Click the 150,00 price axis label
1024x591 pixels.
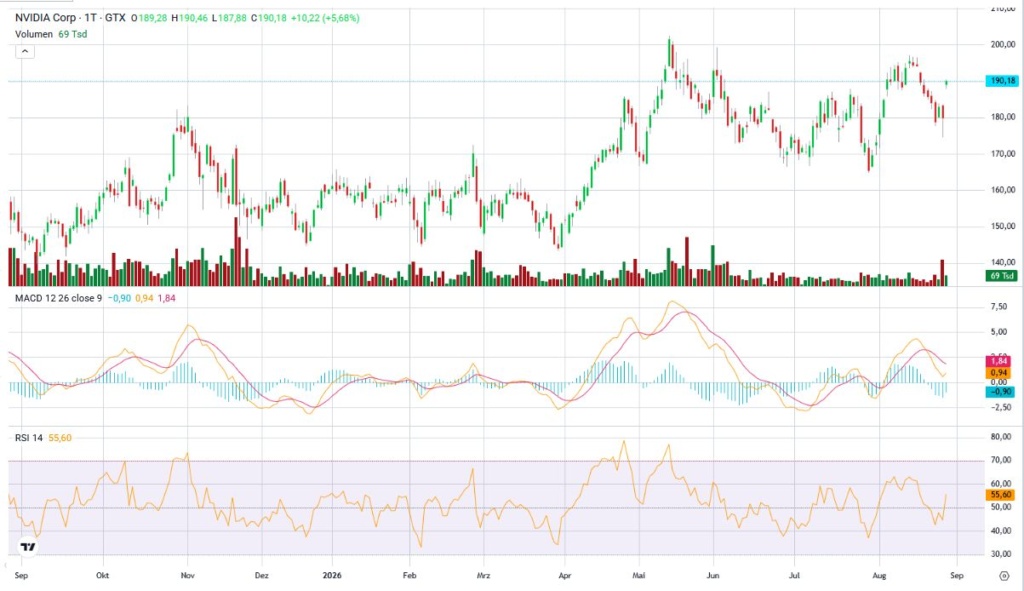[x=1003, y=226]
